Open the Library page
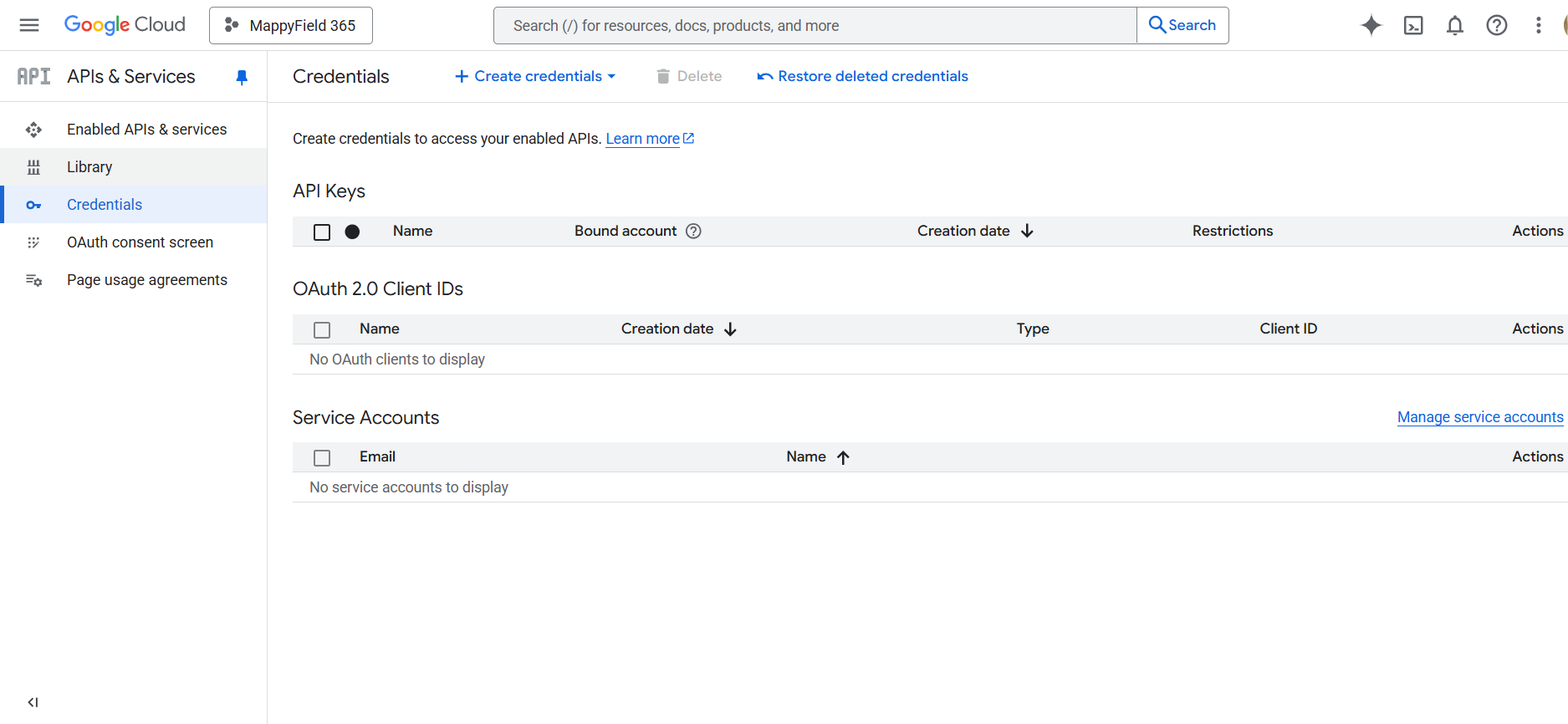Screen dimensions: 1568x724 (x=134, y=167)
